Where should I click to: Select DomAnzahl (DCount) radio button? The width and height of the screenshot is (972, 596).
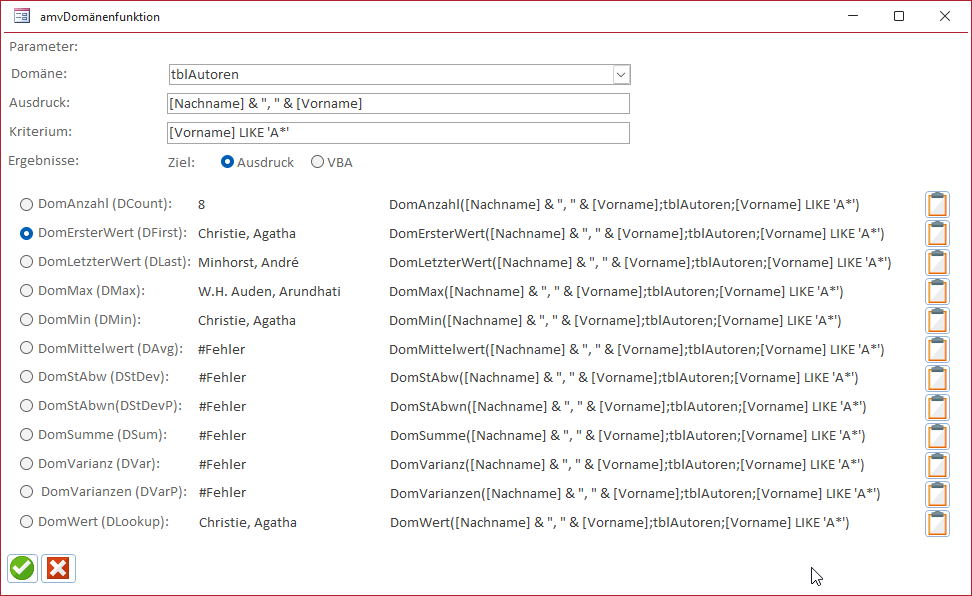(x=27, y=204)
